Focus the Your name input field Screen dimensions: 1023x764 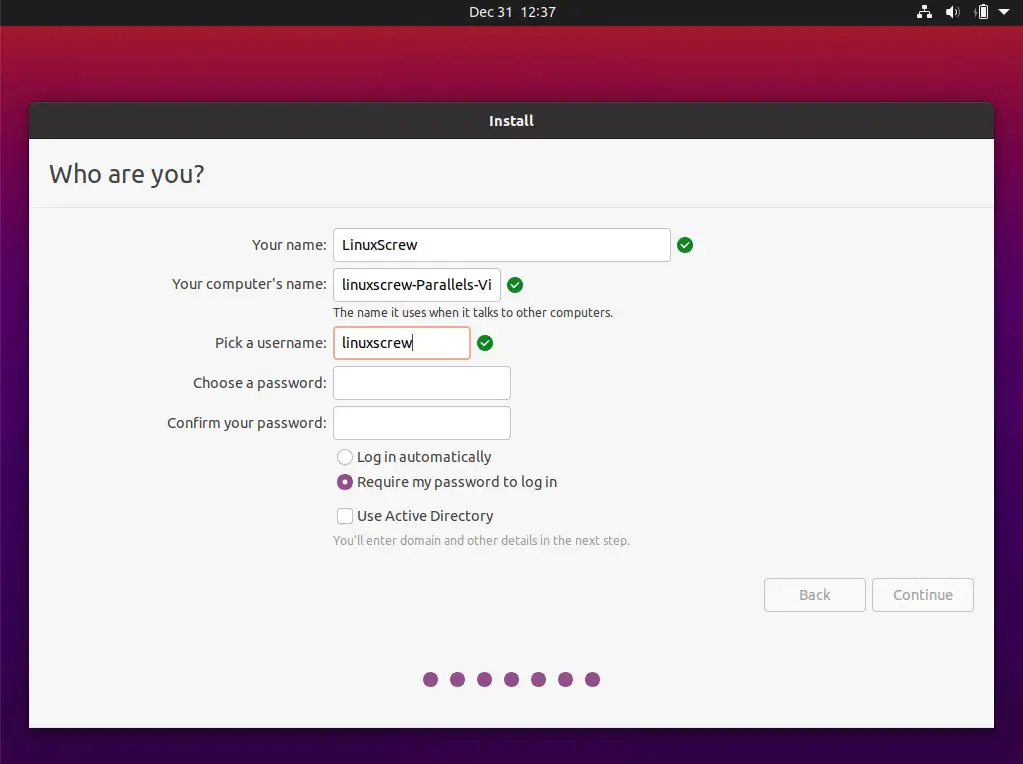click(x=502, y=245)
